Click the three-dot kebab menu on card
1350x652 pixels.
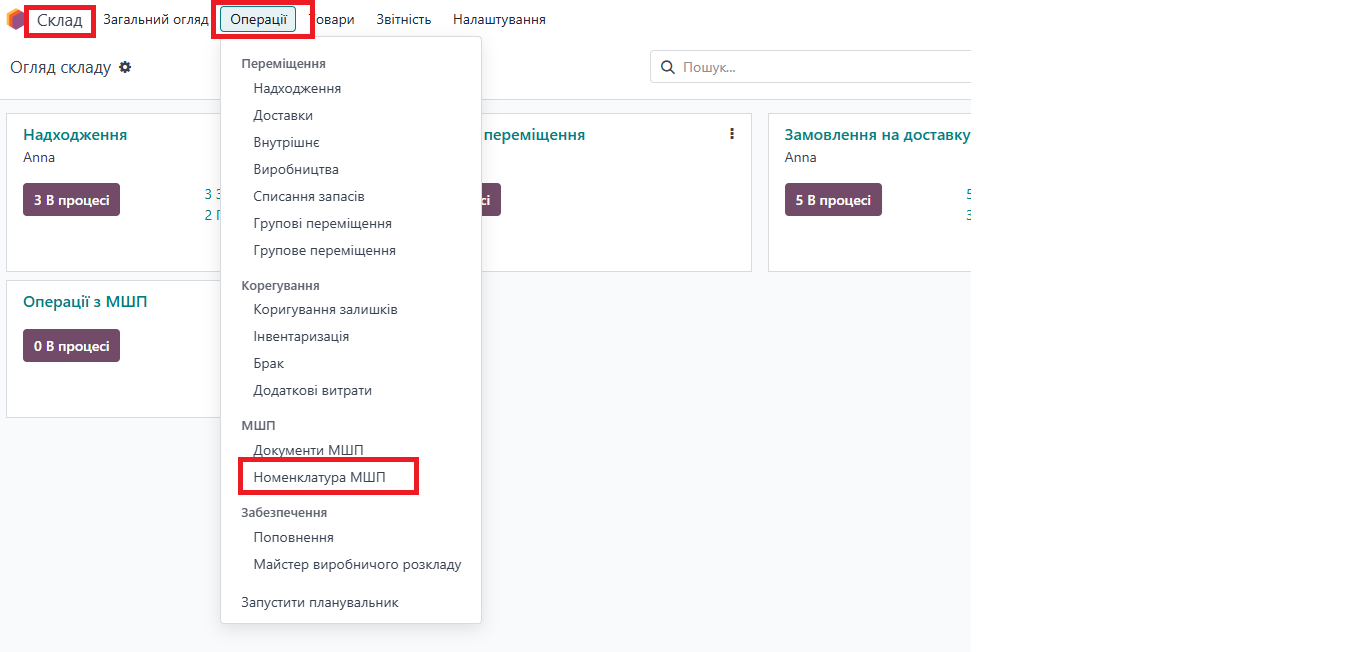pos(732,134)
